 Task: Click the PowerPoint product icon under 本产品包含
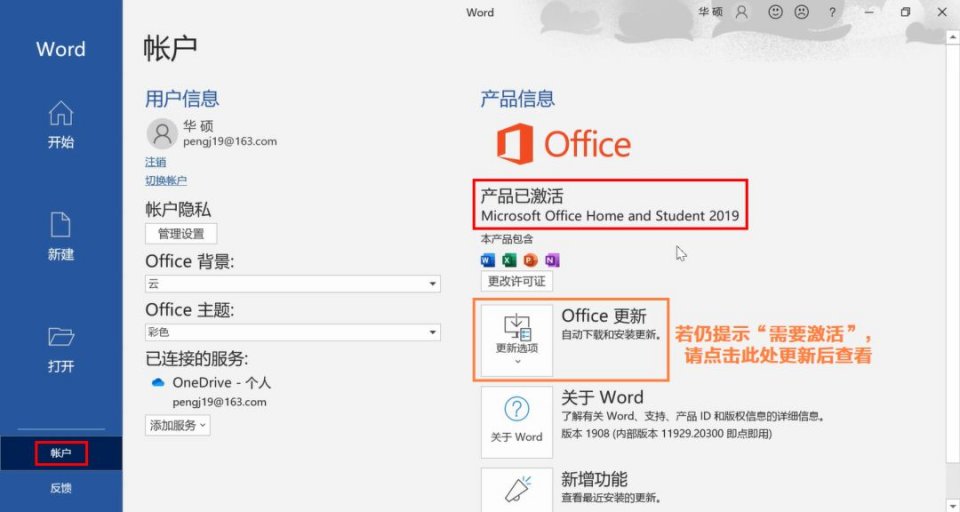[530, 260]
